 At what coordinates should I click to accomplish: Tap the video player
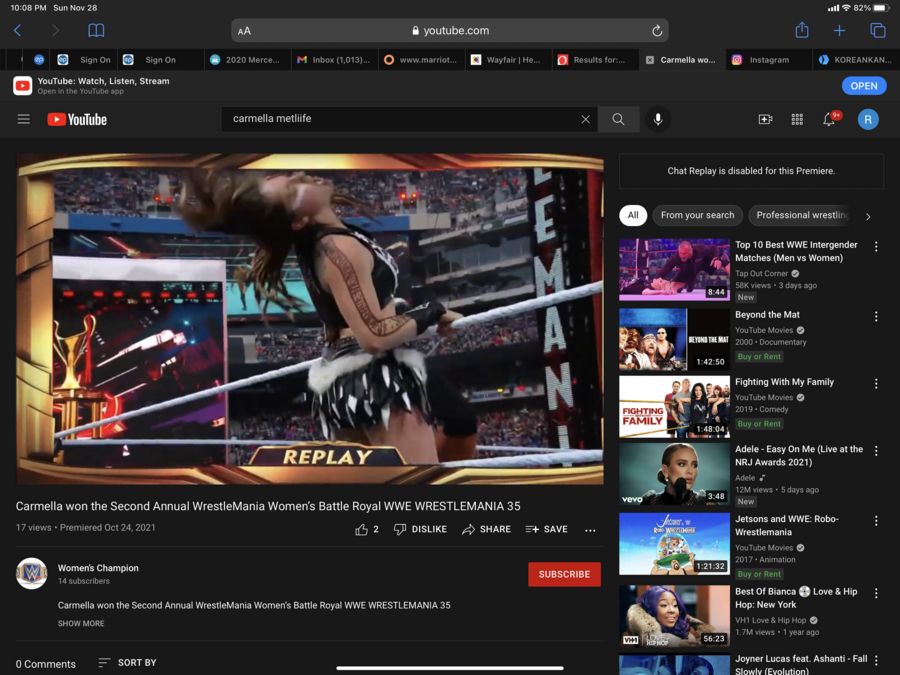[310, 319]
